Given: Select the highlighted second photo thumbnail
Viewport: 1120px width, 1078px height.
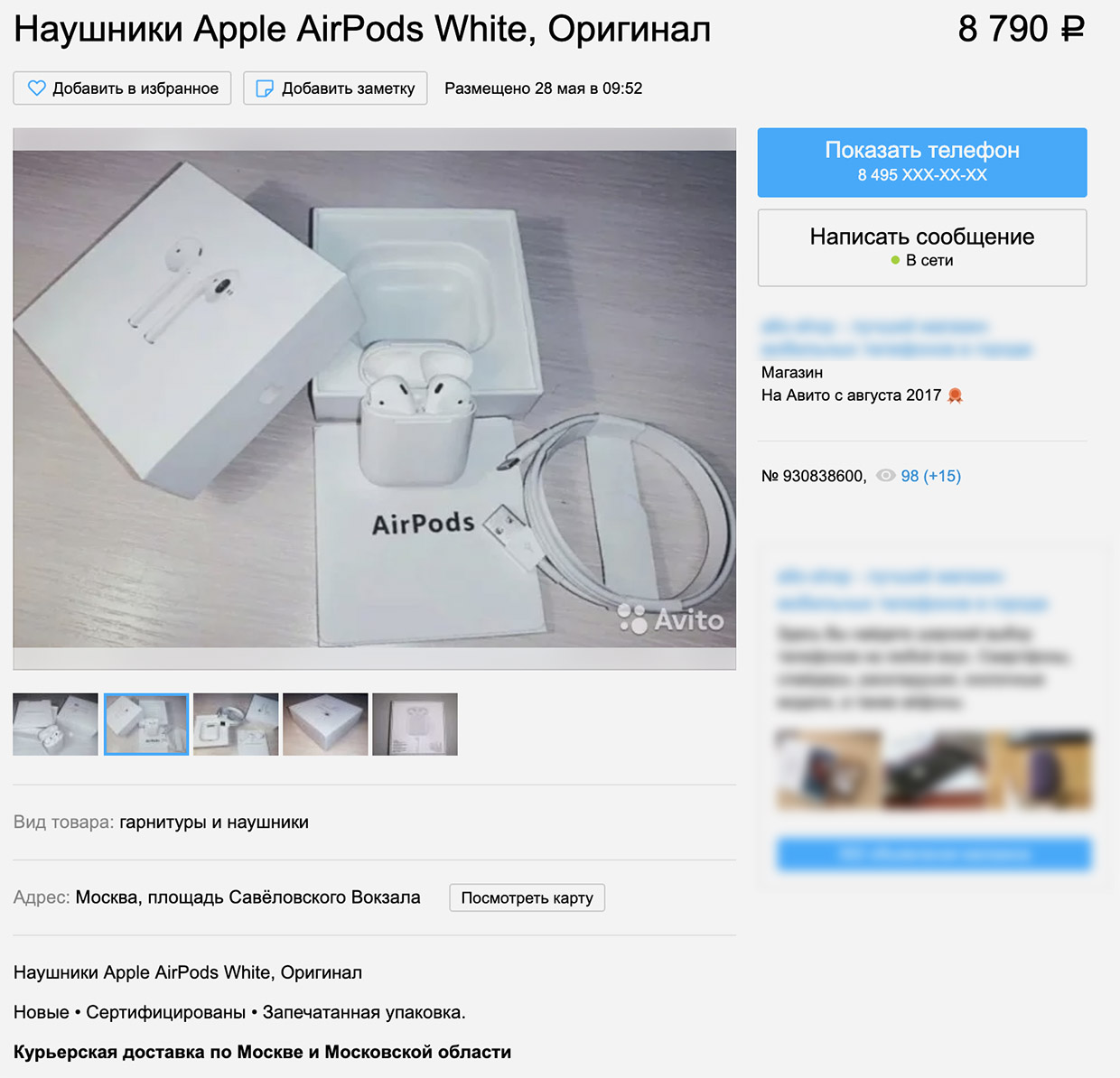Looking at the screenshot, I should pyautogui.click(x=146, y=724).
